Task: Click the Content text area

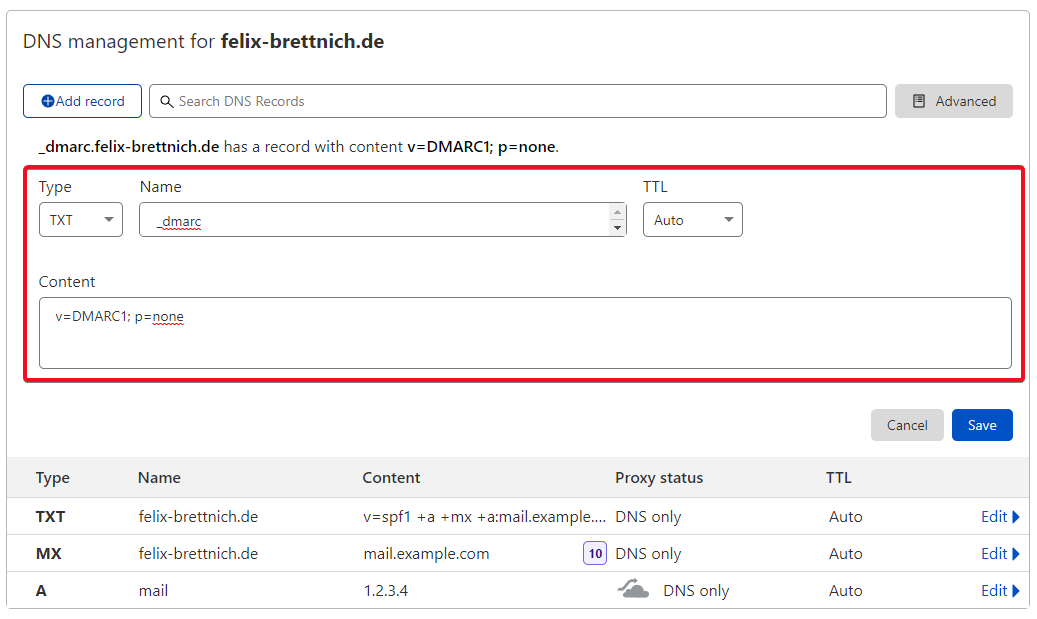Action: [525, 333]
